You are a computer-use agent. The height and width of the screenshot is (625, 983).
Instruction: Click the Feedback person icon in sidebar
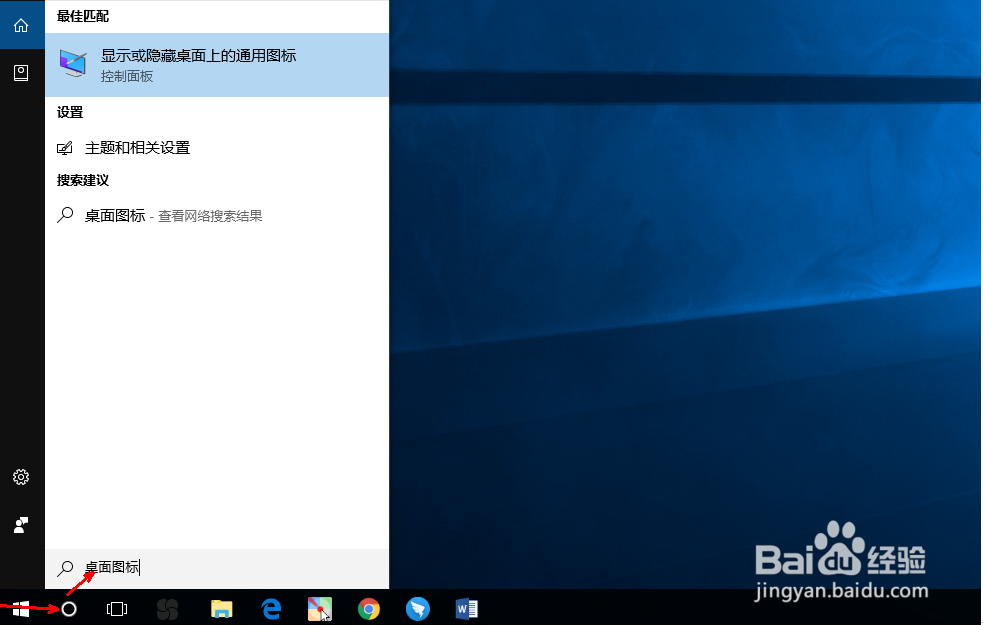click(21, 525)
